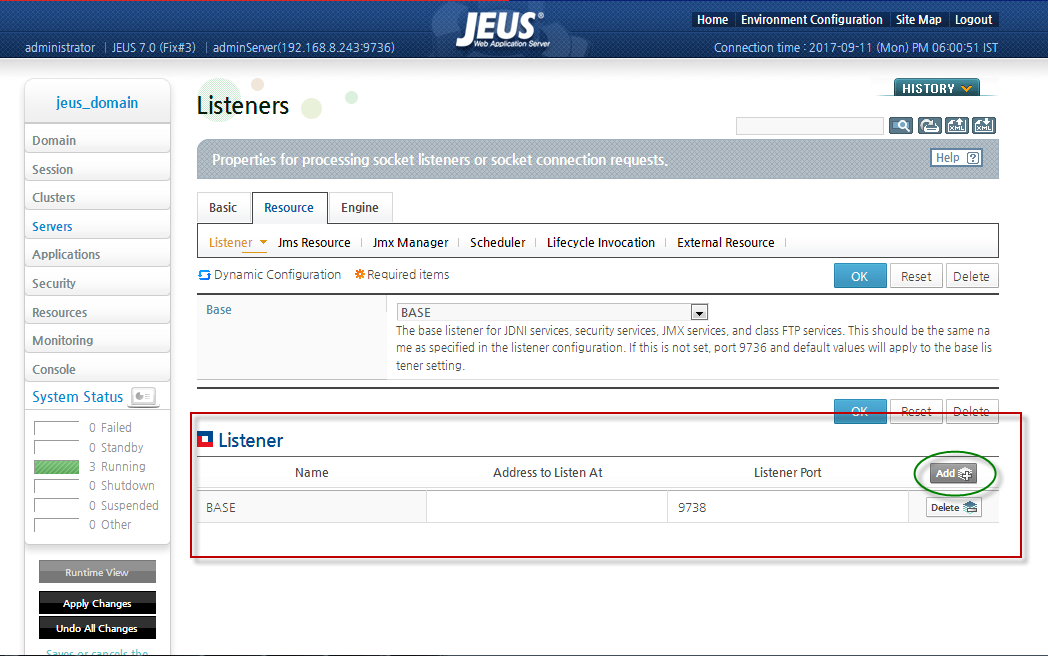Click the JEUS logo

point(503,29)
